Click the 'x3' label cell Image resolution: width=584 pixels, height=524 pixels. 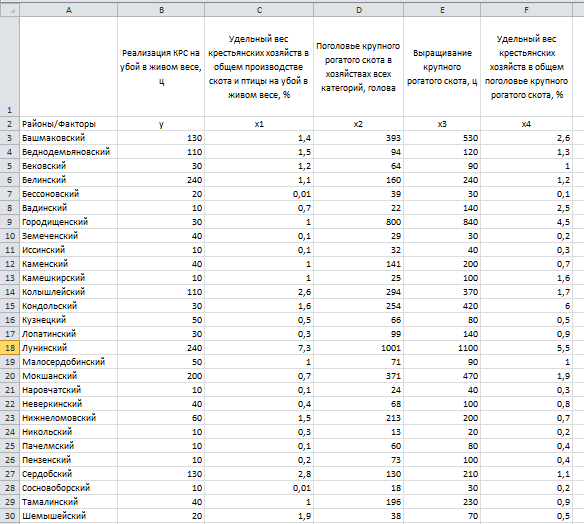pos(442,124)
